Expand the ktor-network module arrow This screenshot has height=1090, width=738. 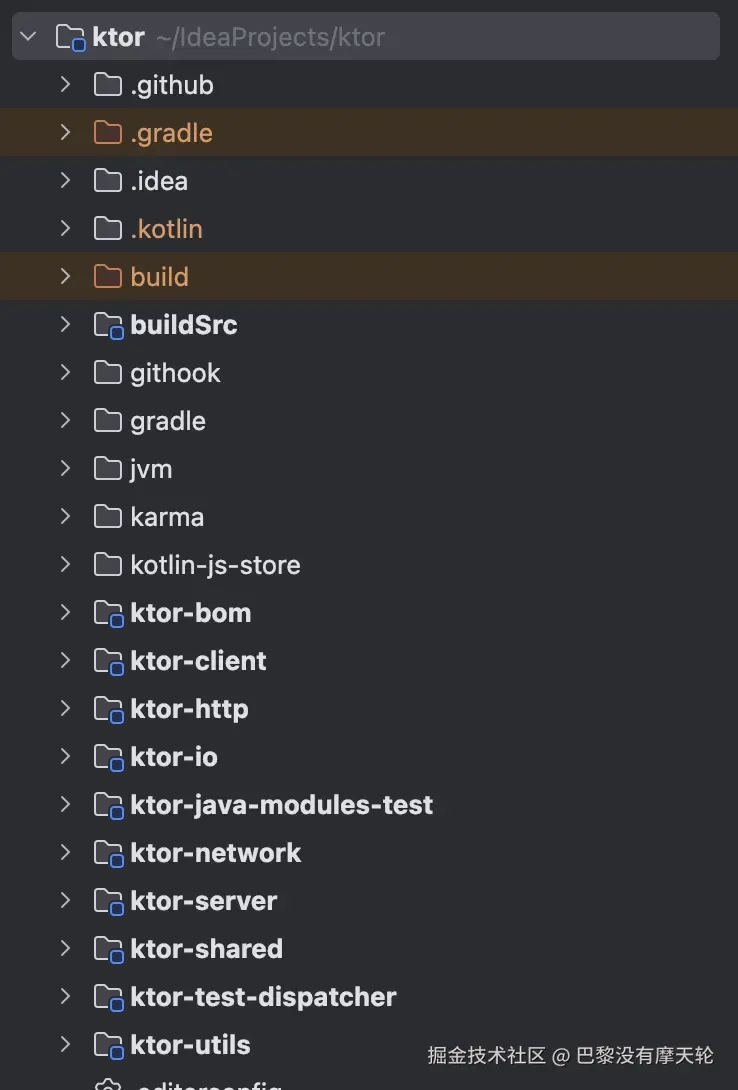click(65, 853)
